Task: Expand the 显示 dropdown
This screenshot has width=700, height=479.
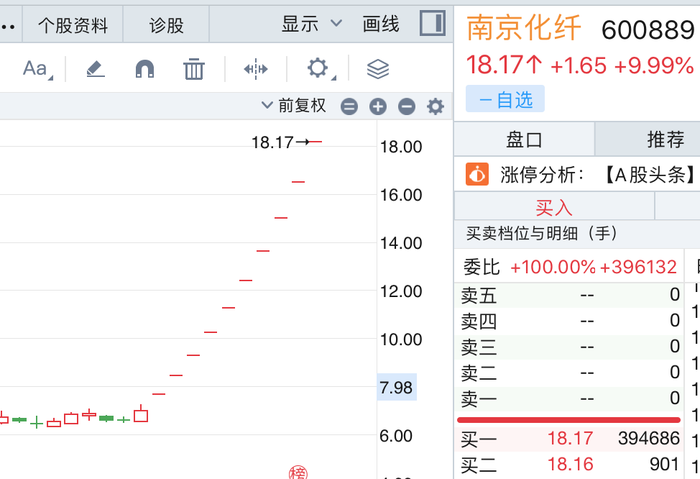Action: click(311, 24)
